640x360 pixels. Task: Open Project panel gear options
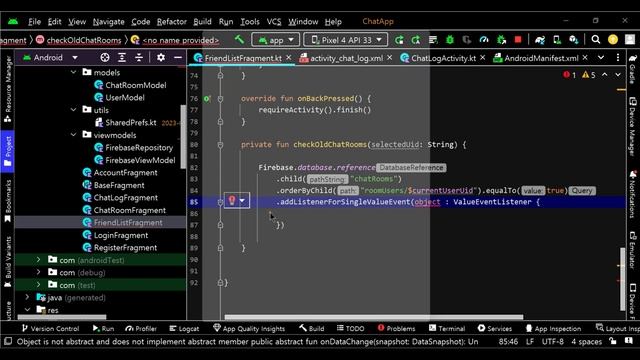161,58
